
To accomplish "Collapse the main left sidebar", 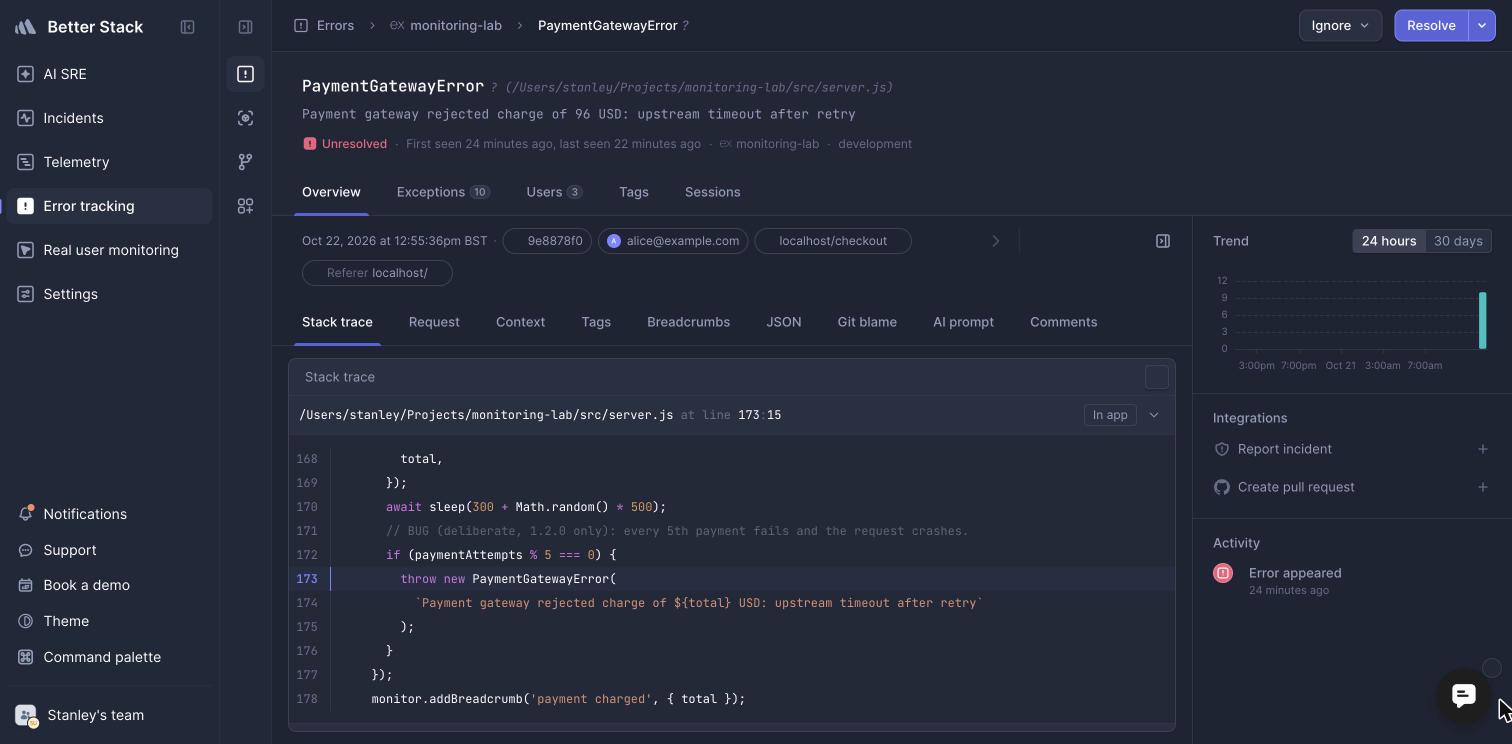I will [187, 27].
